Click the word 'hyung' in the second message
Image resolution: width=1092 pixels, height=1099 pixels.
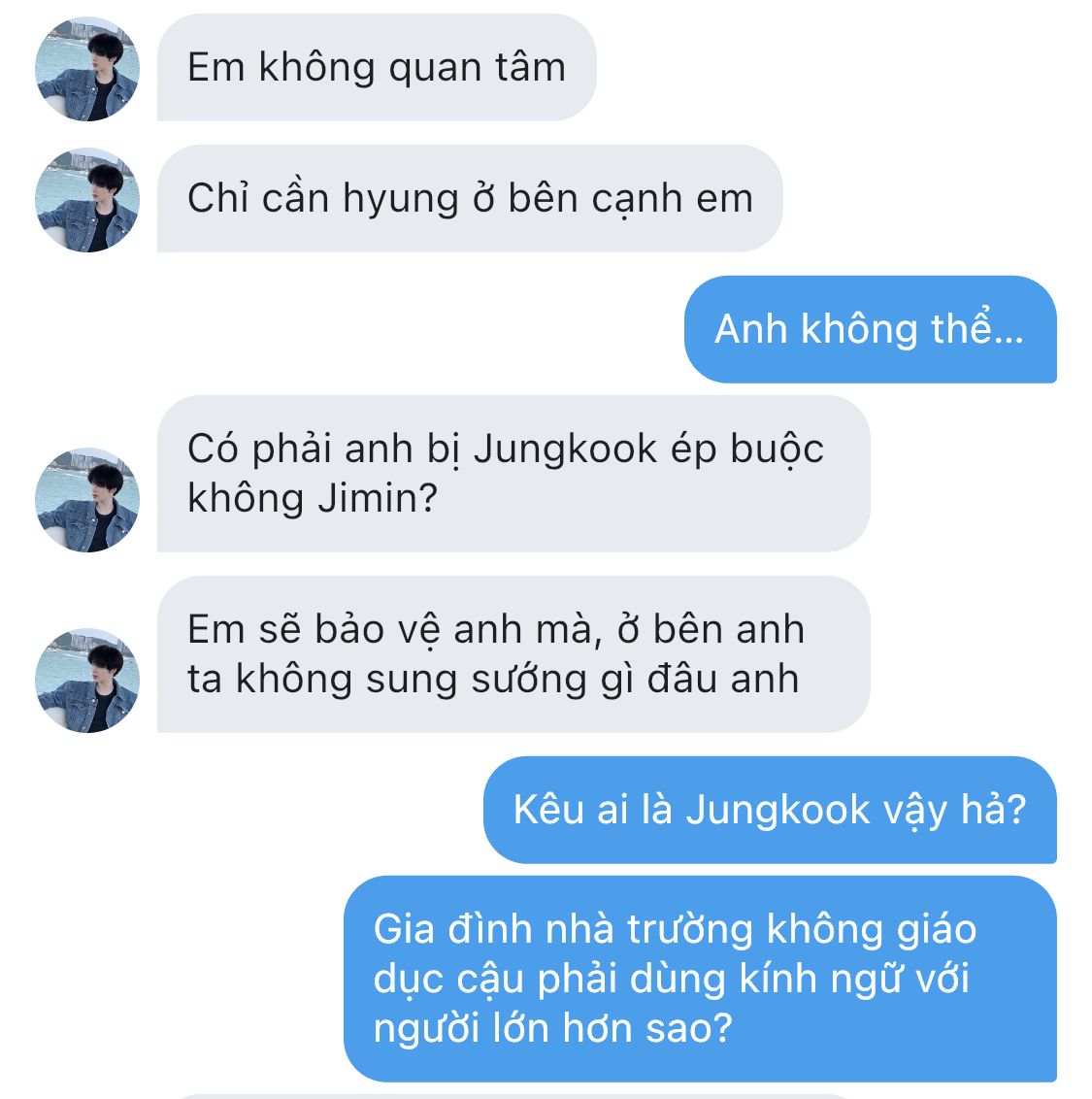click(x=400, y=200)
